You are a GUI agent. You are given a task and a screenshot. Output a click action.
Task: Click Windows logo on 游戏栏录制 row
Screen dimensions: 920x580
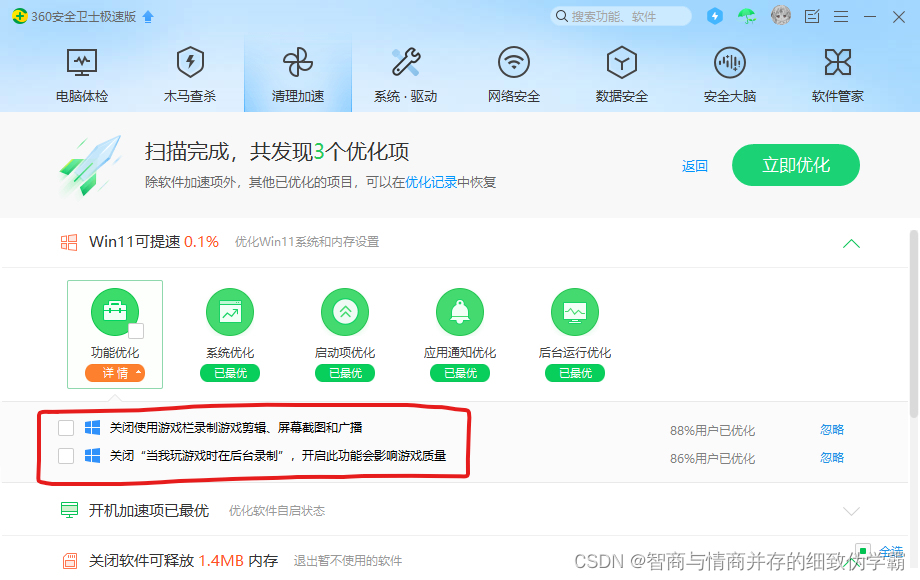pyautogui.click(x=92, y=428)
